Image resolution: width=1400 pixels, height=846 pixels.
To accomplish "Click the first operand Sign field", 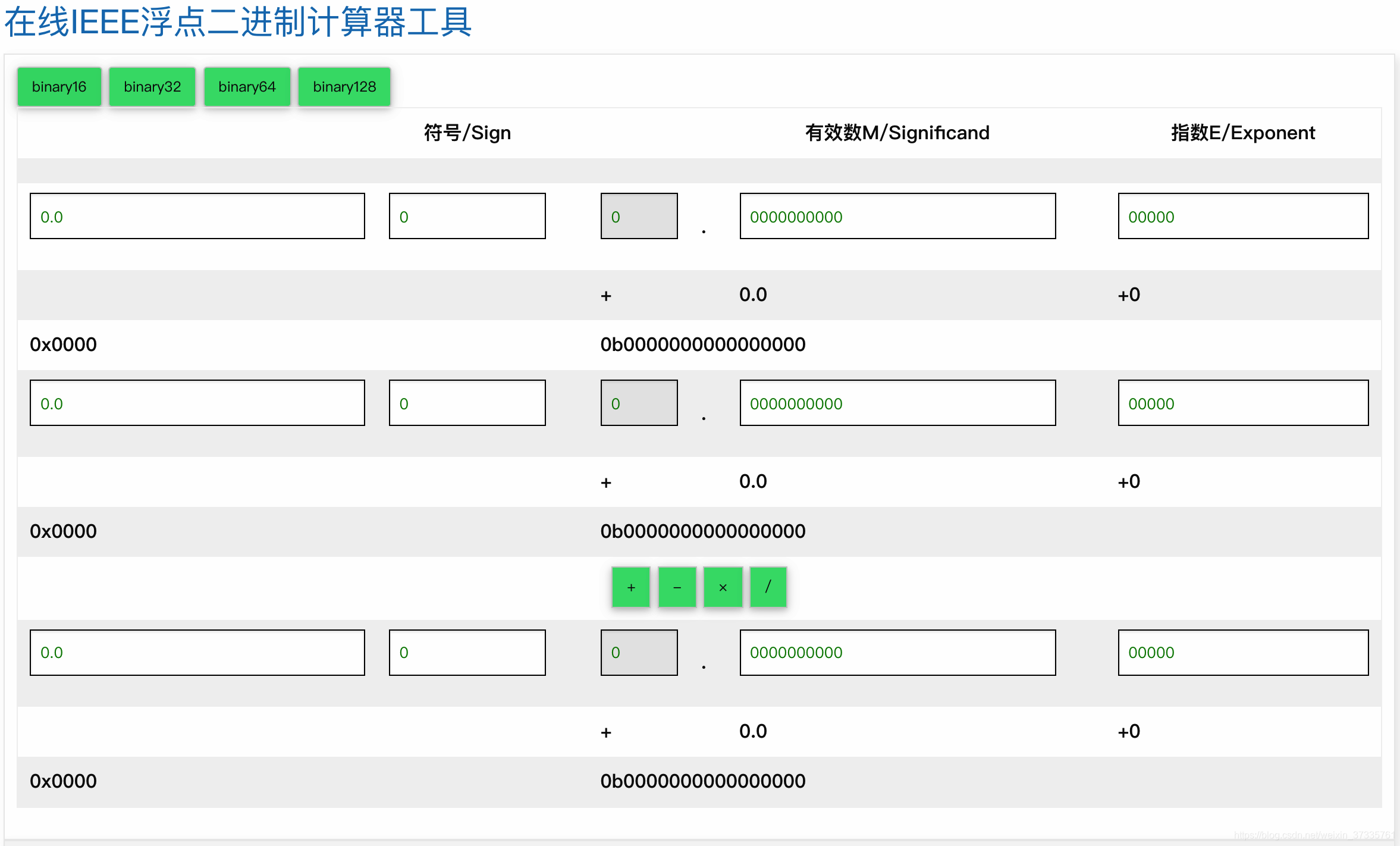I will pyautogui.click(x=467, y=216).
